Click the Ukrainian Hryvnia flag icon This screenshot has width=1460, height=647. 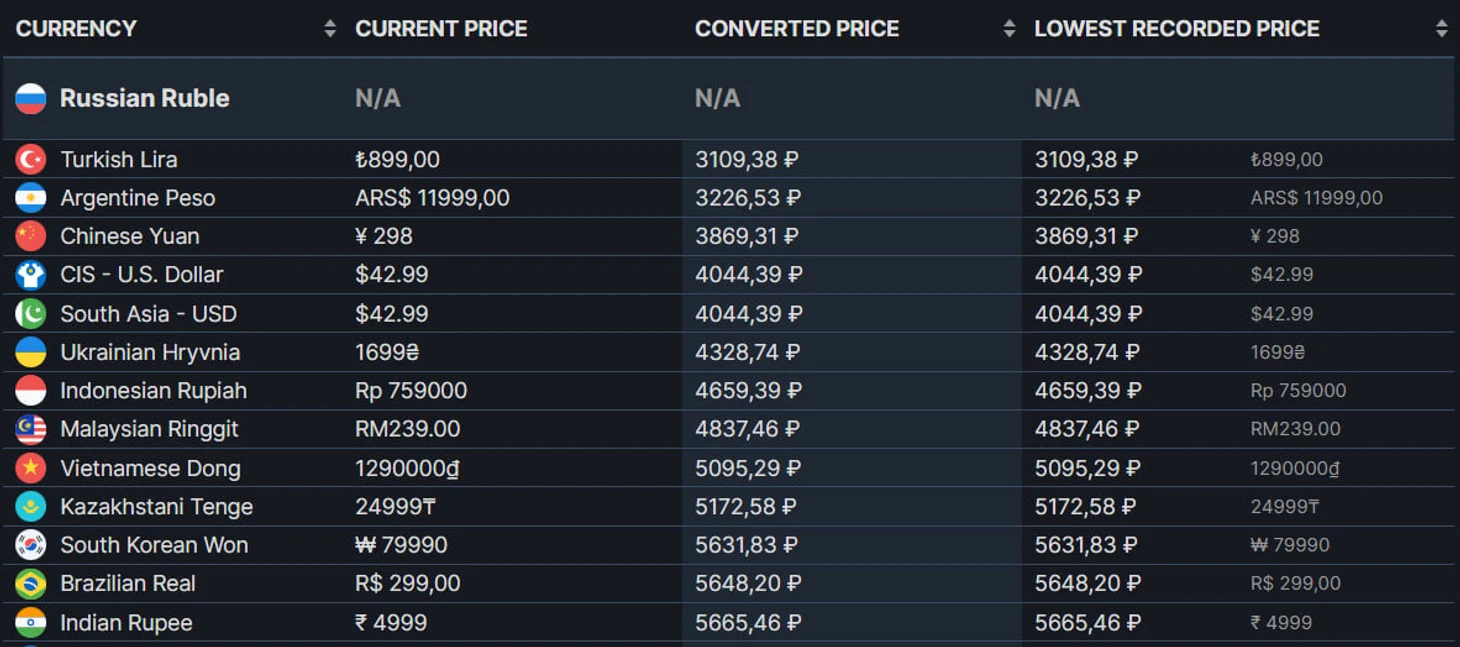(31, 352)
